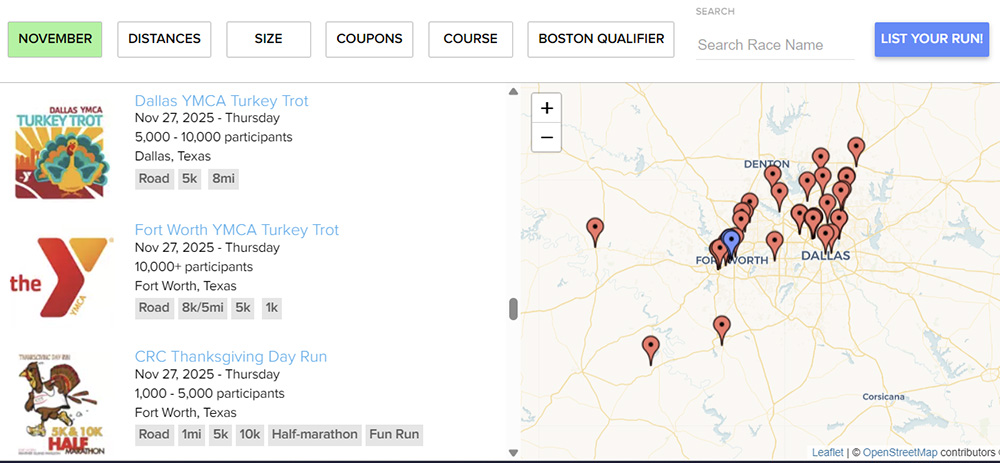This screenshot has height=463, width=1000.
Task: Click the CRC Thanksgiving Day Run logo
Action: pos(62,403)
